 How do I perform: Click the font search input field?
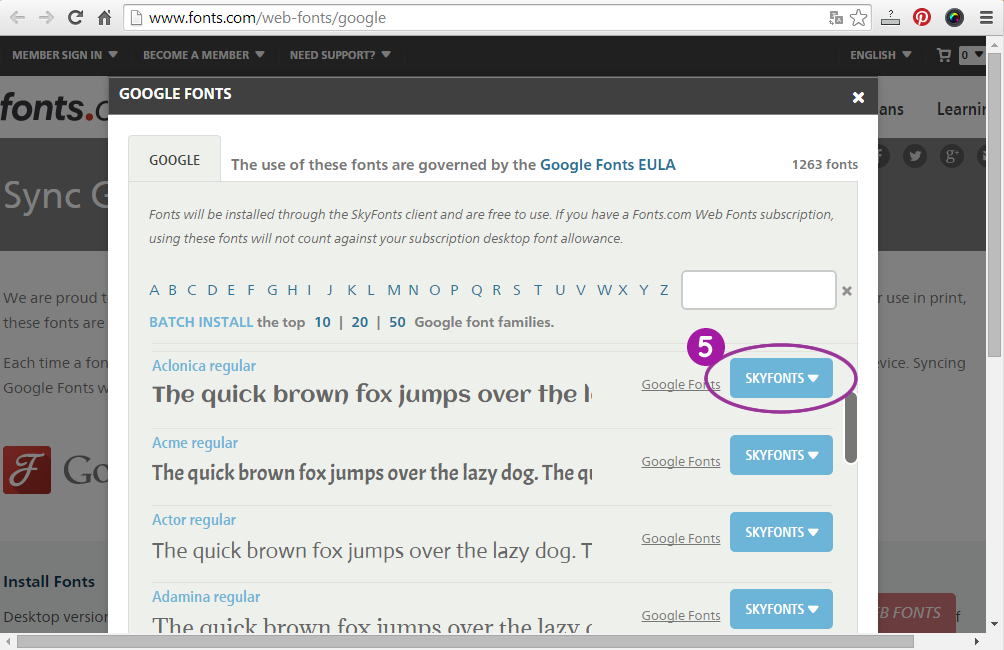point(758,290)
